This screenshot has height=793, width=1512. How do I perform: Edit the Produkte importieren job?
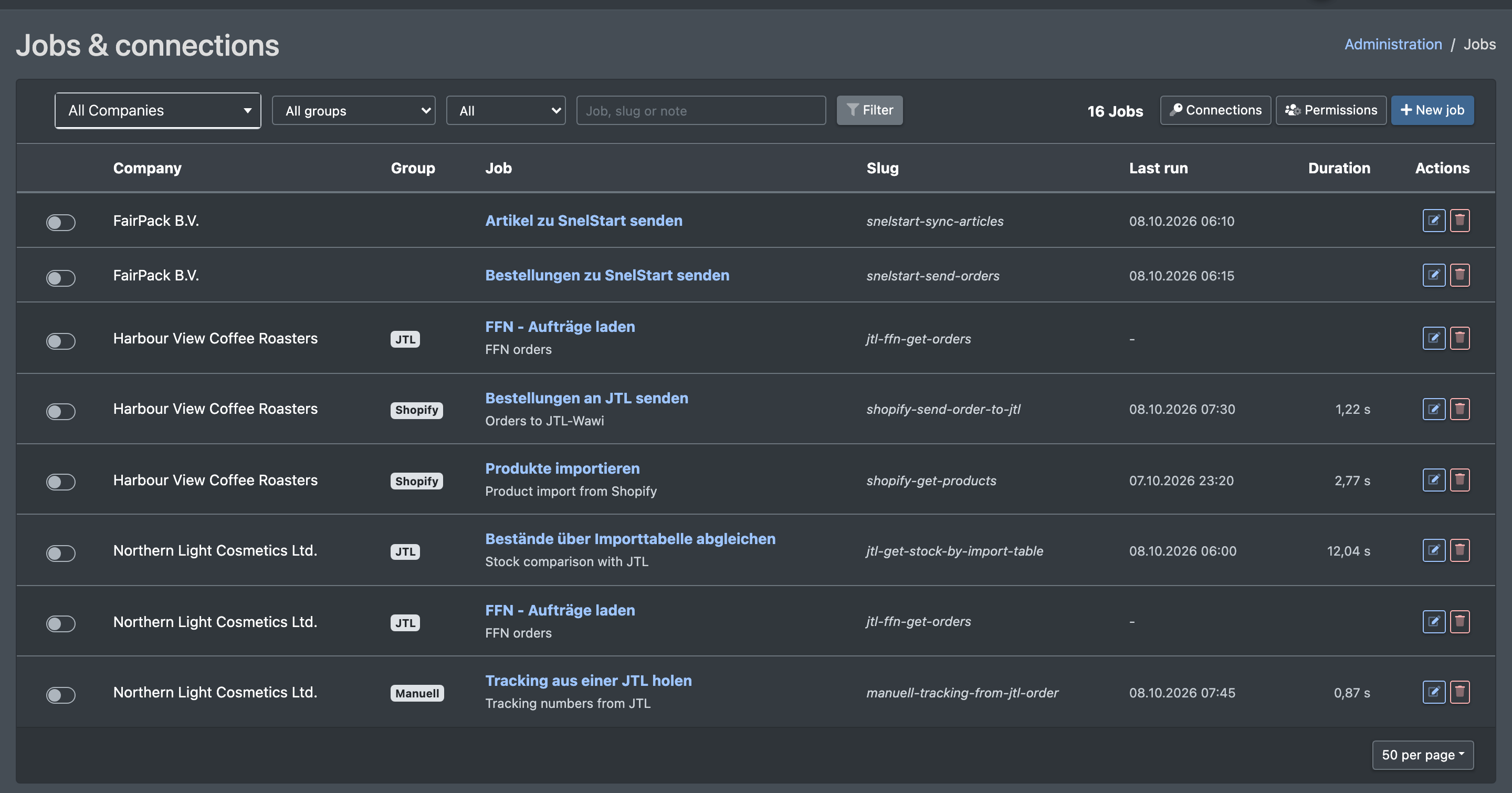click(1433, 480)
